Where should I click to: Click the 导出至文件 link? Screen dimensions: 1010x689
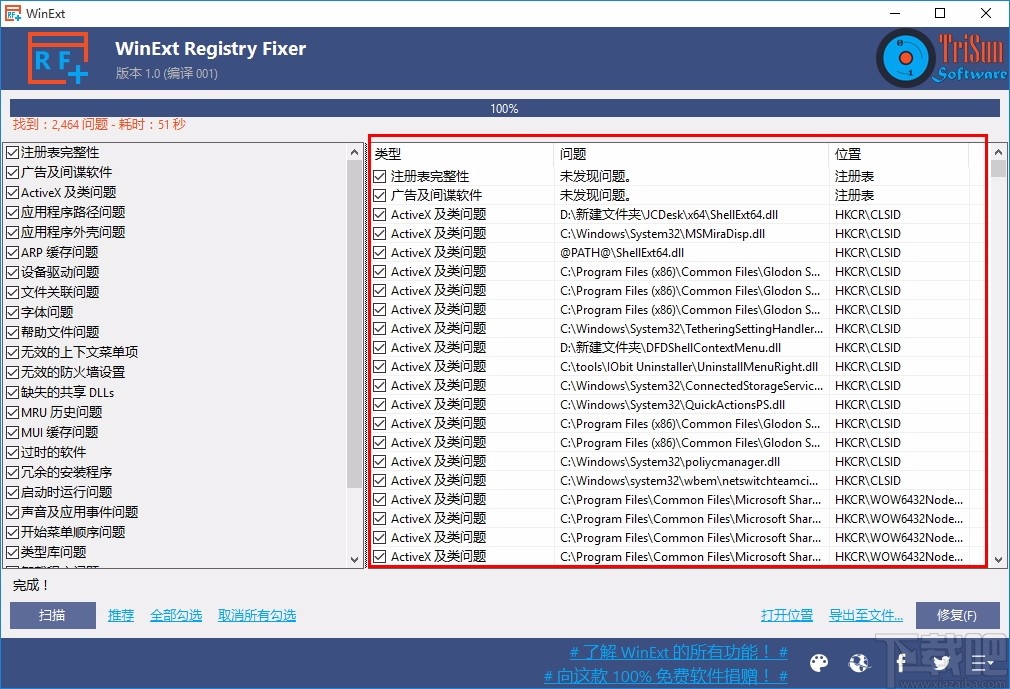(865, 615)
